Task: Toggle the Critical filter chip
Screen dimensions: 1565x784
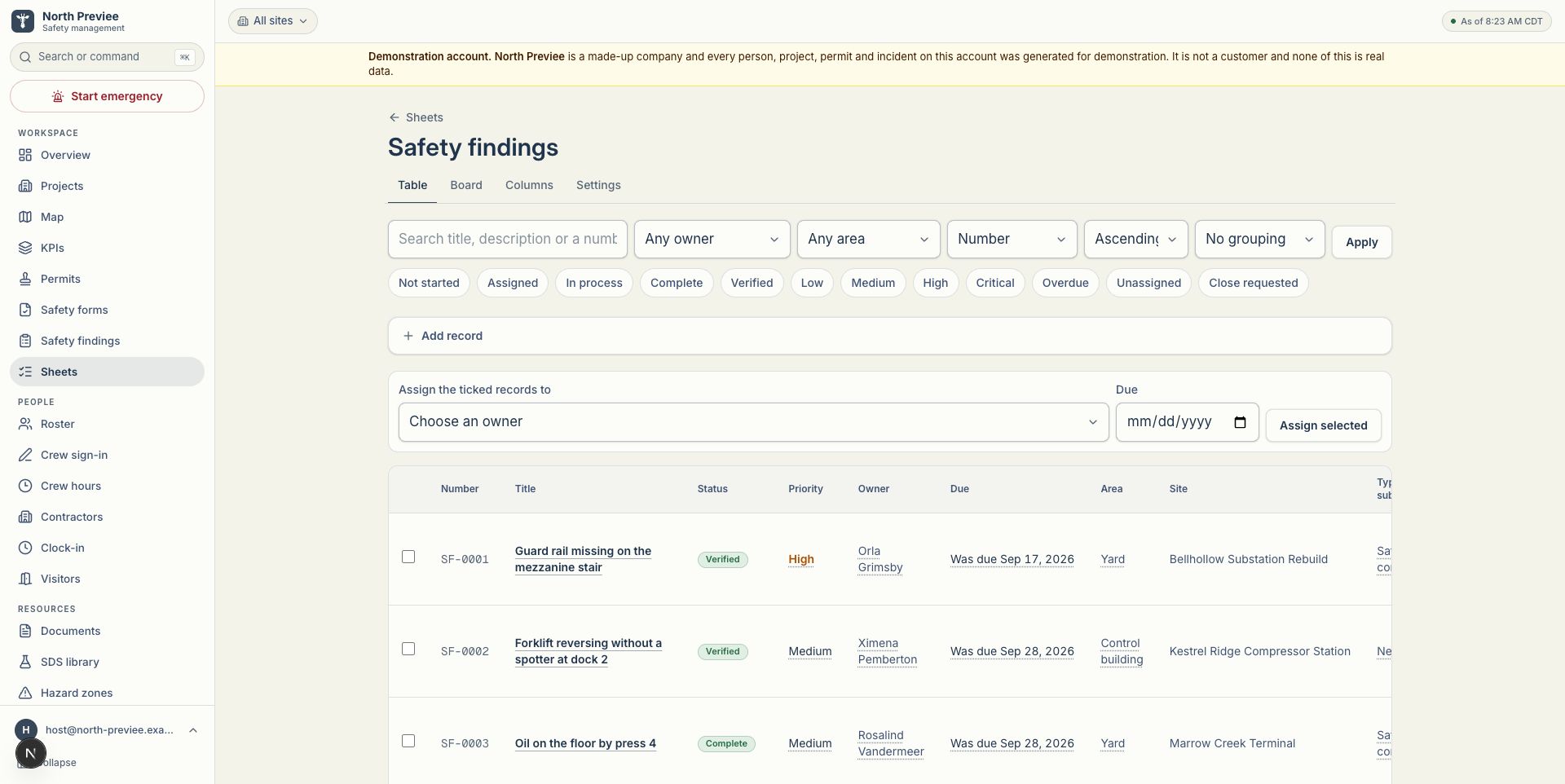Action: pos(995,283)
